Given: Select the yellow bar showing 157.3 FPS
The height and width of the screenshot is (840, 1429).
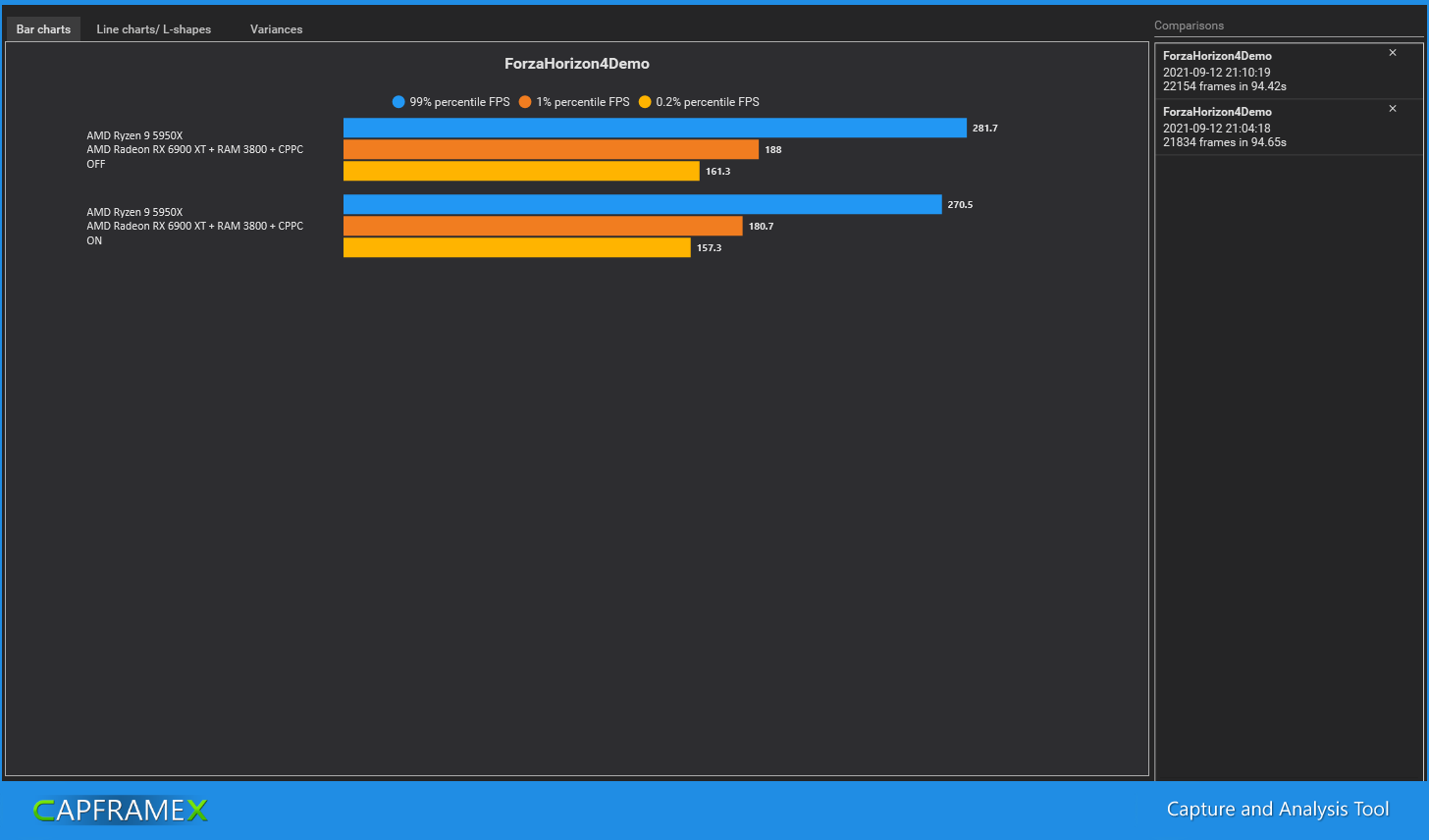Looking at the screenshot, I should pos(510,247).
